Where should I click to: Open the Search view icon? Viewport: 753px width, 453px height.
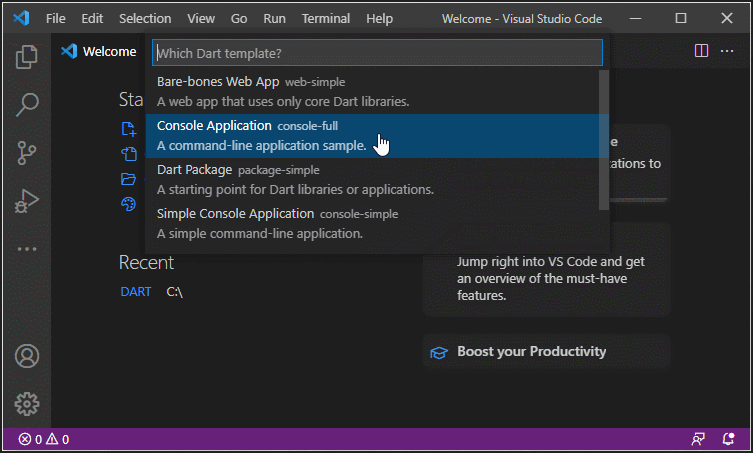pos(26,104)
